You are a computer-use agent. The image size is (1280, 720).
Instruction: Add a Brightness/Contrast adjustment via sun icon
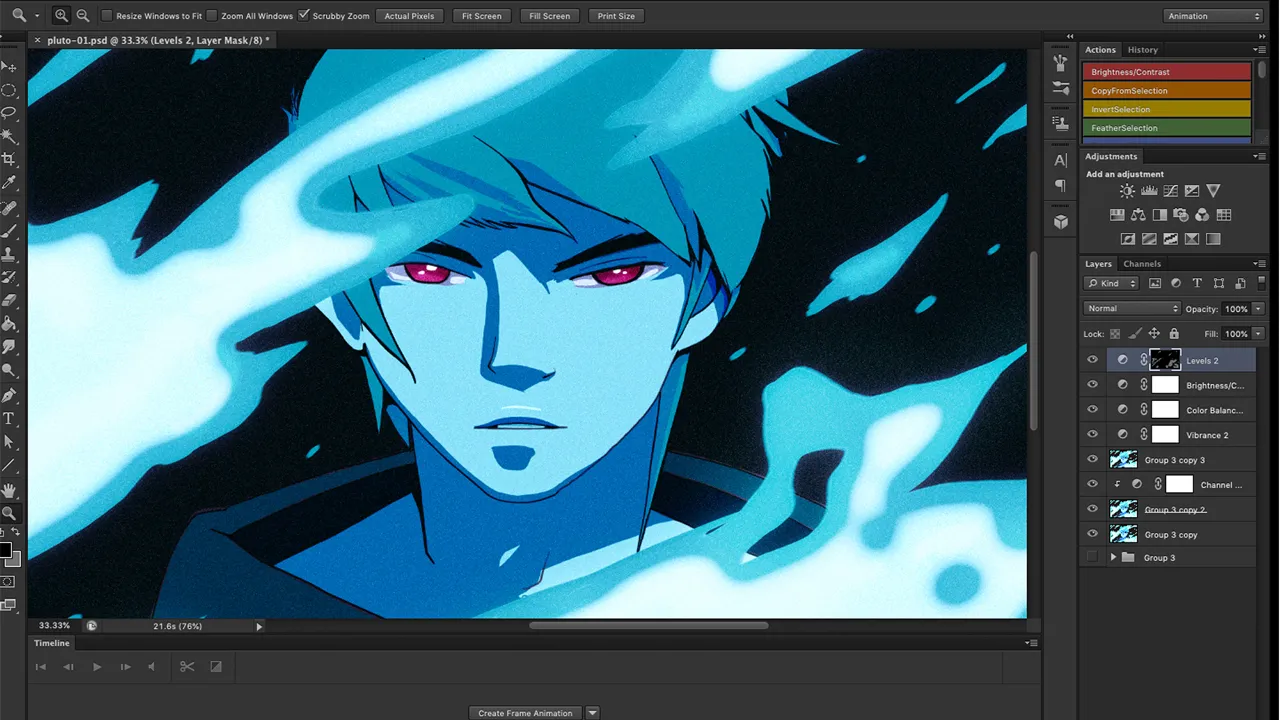click(x=1127, y=191)
